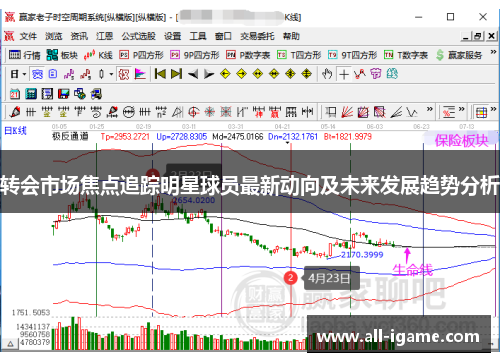This screenshot has width=500, height=362.
Task: Expand the candlestick style dropdown arrow
Action: click(111, 74)
